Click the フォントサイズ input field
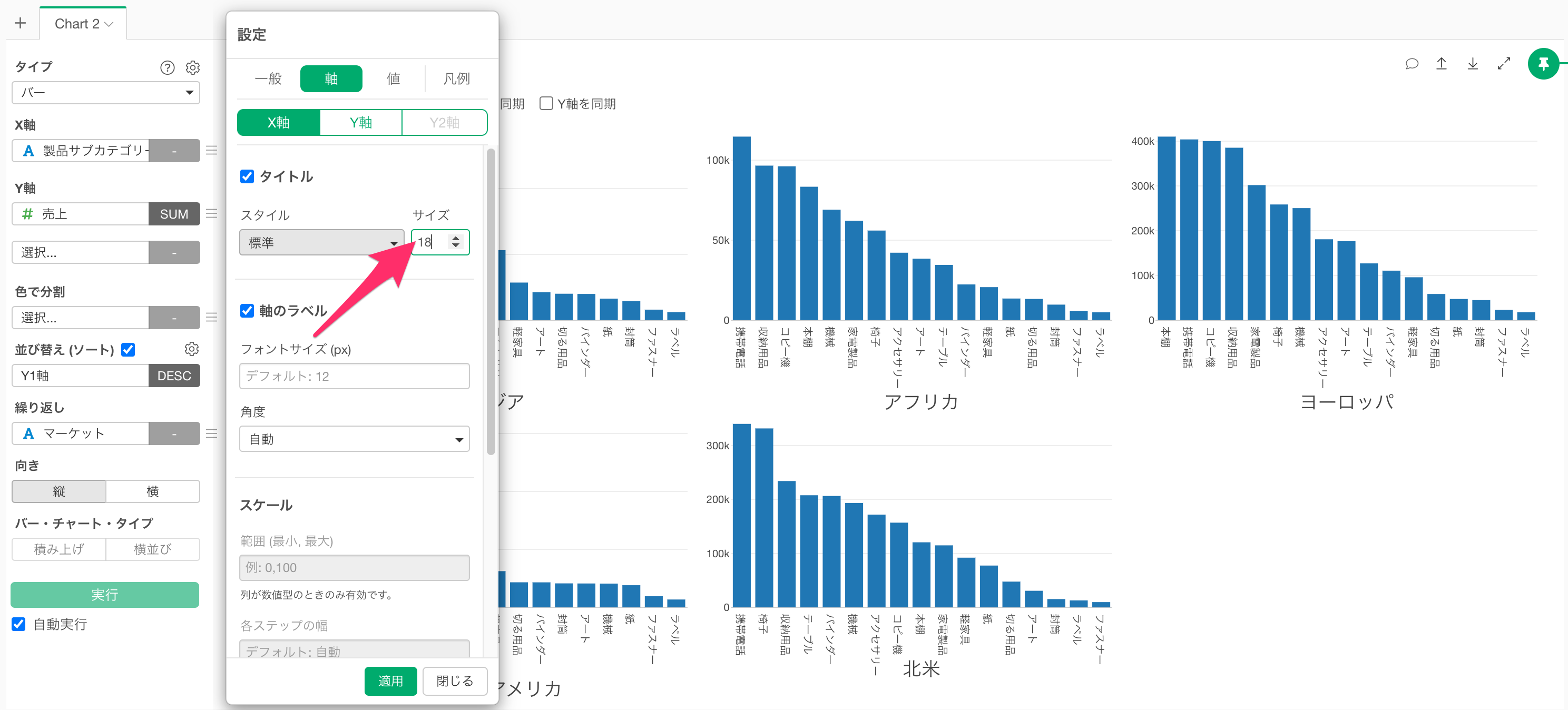Screen dimensions: 1568x710 point(354,376)
